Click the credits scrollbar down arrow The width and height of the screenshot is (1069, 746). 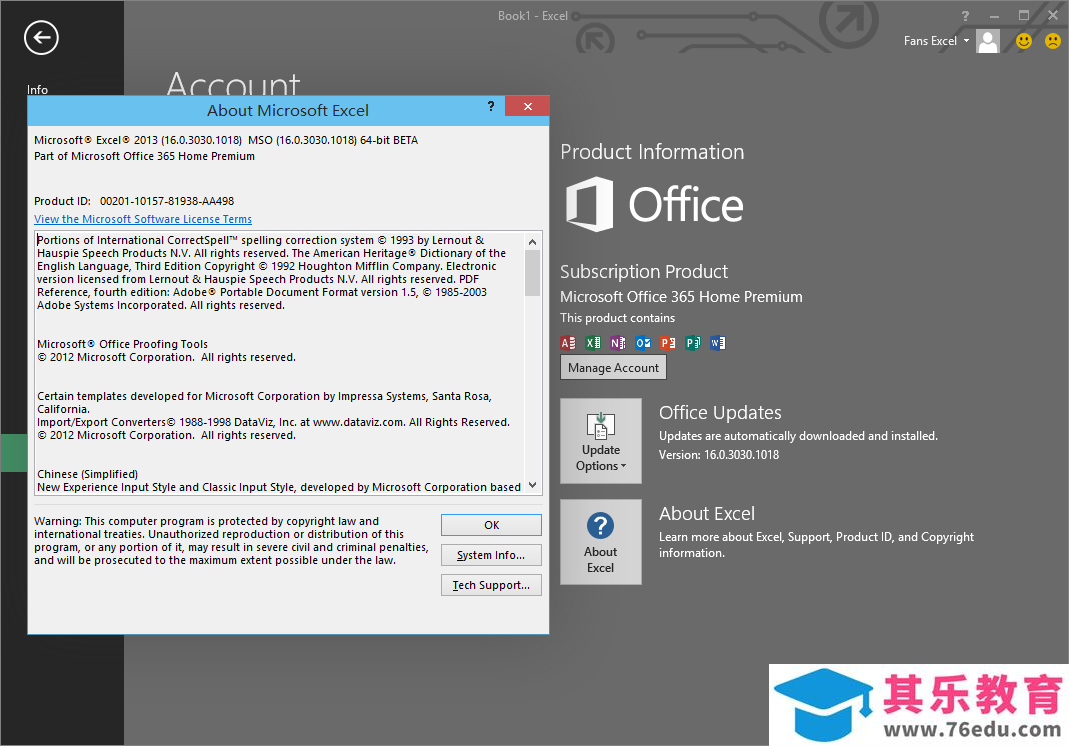(x=532, y=485)
